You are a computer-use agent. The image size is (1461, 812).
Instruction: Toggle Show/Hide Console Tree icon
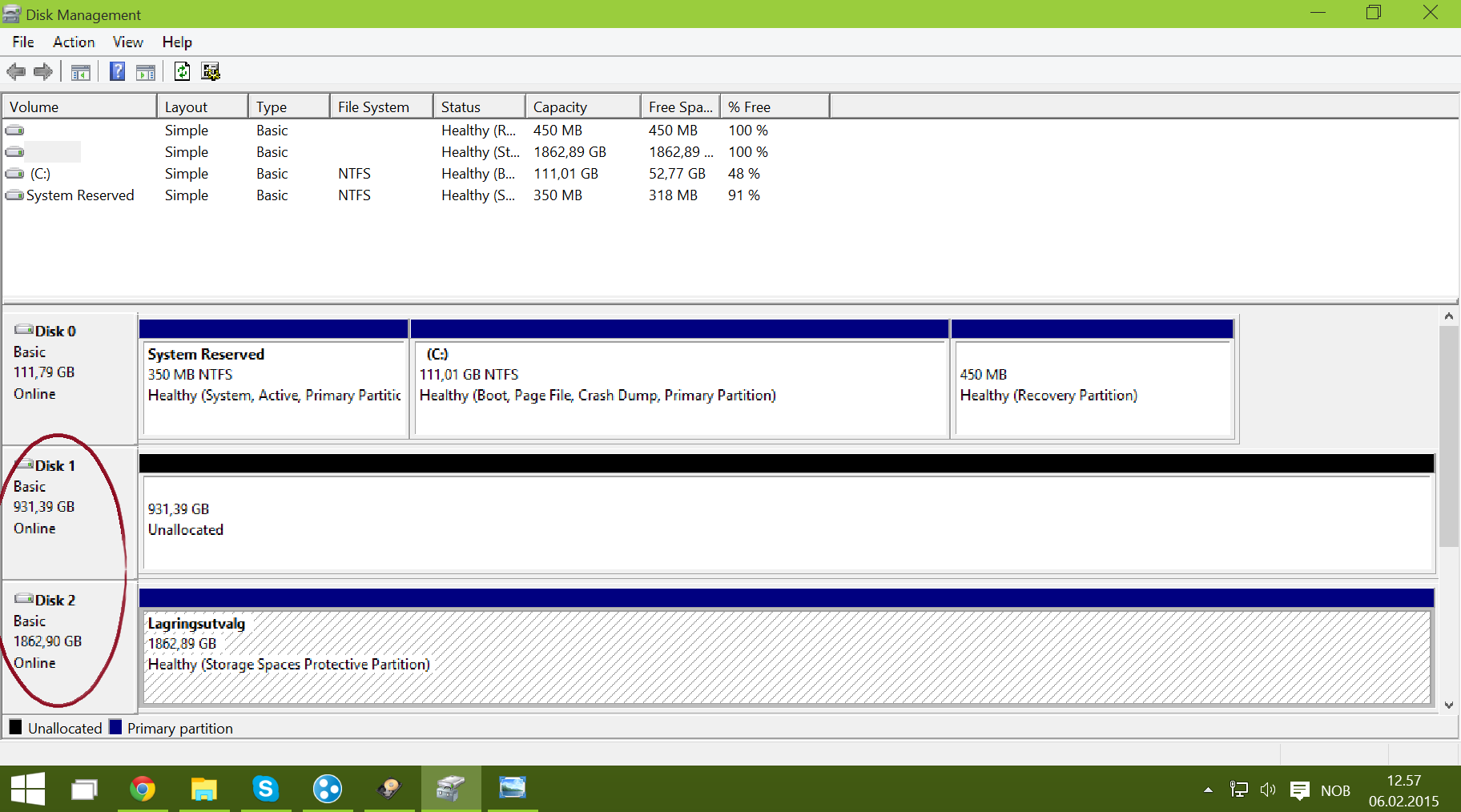point(80,72)
